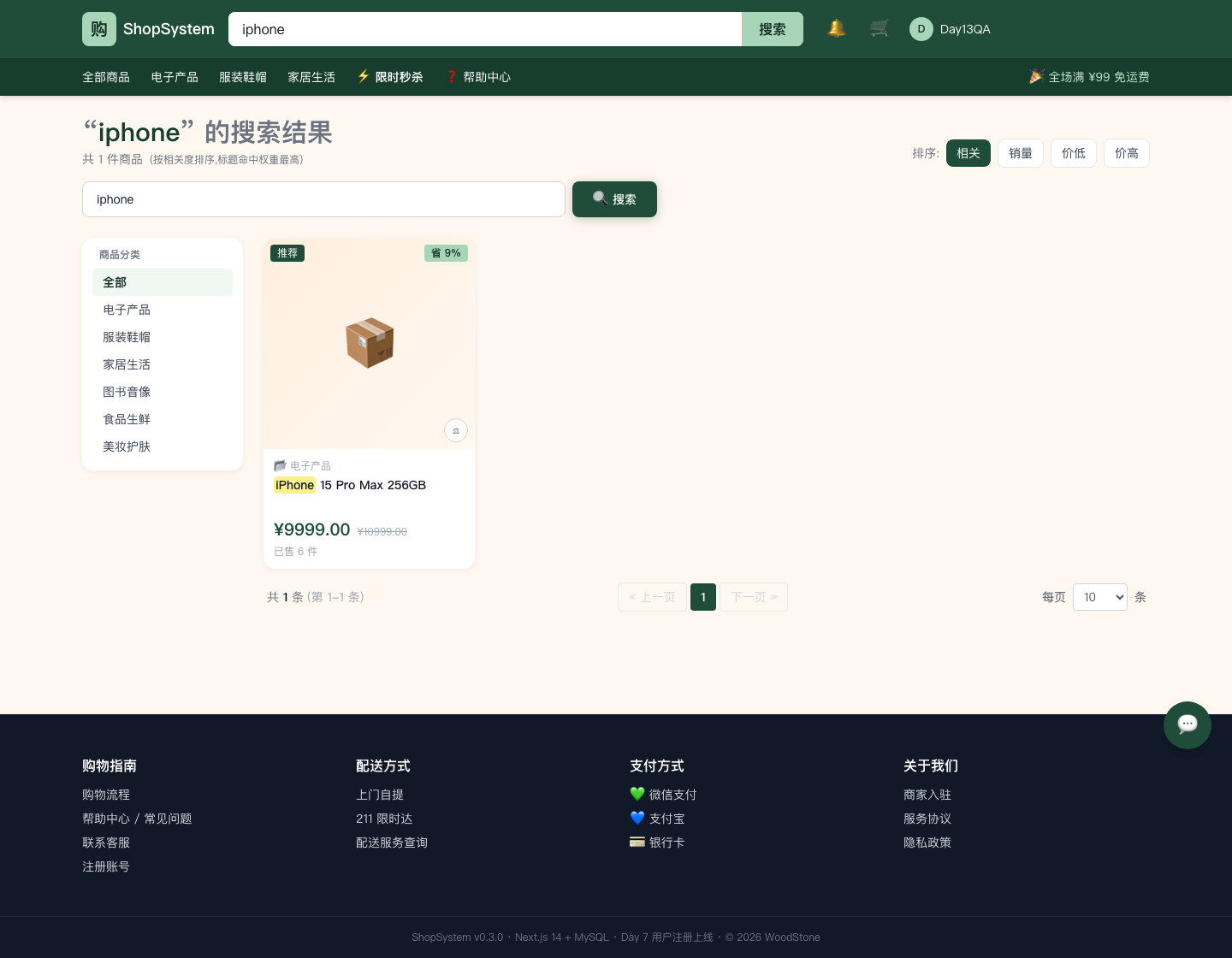Click 微信支付 payment option
Viewport: 1232px width, 958px height.
(663, 795)
